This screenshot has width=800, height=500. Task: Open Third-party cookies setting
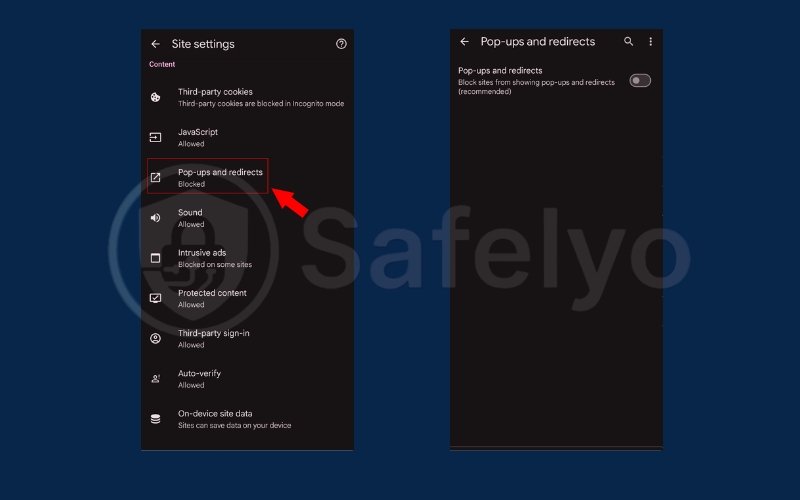pyautogui.click(x=247, y=97)
